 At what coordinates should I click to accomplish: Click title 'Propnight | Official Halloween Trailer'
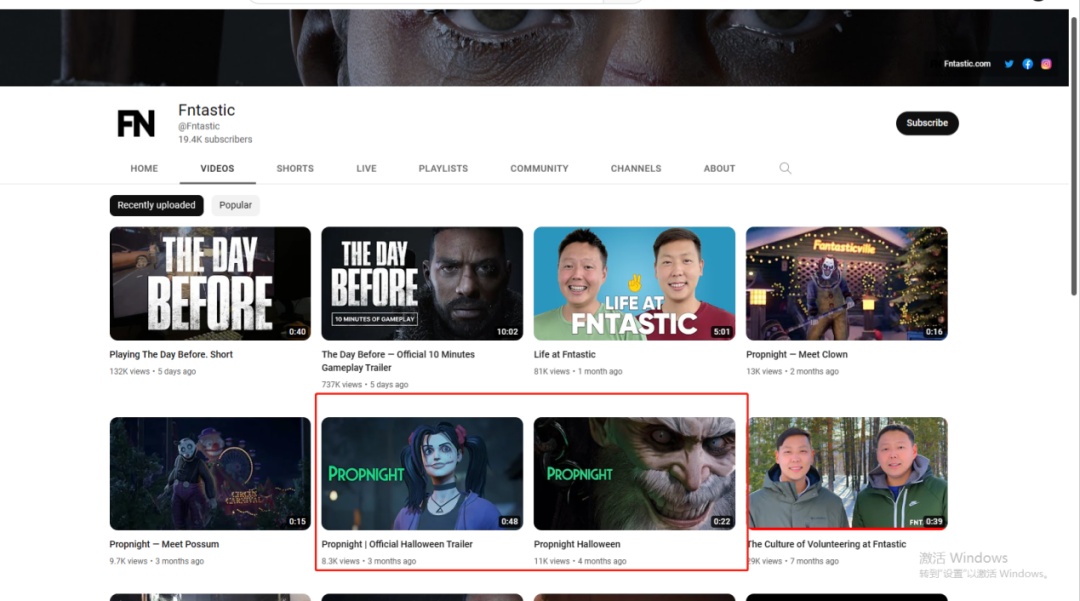pyautogui.click(x=397, y=545)
